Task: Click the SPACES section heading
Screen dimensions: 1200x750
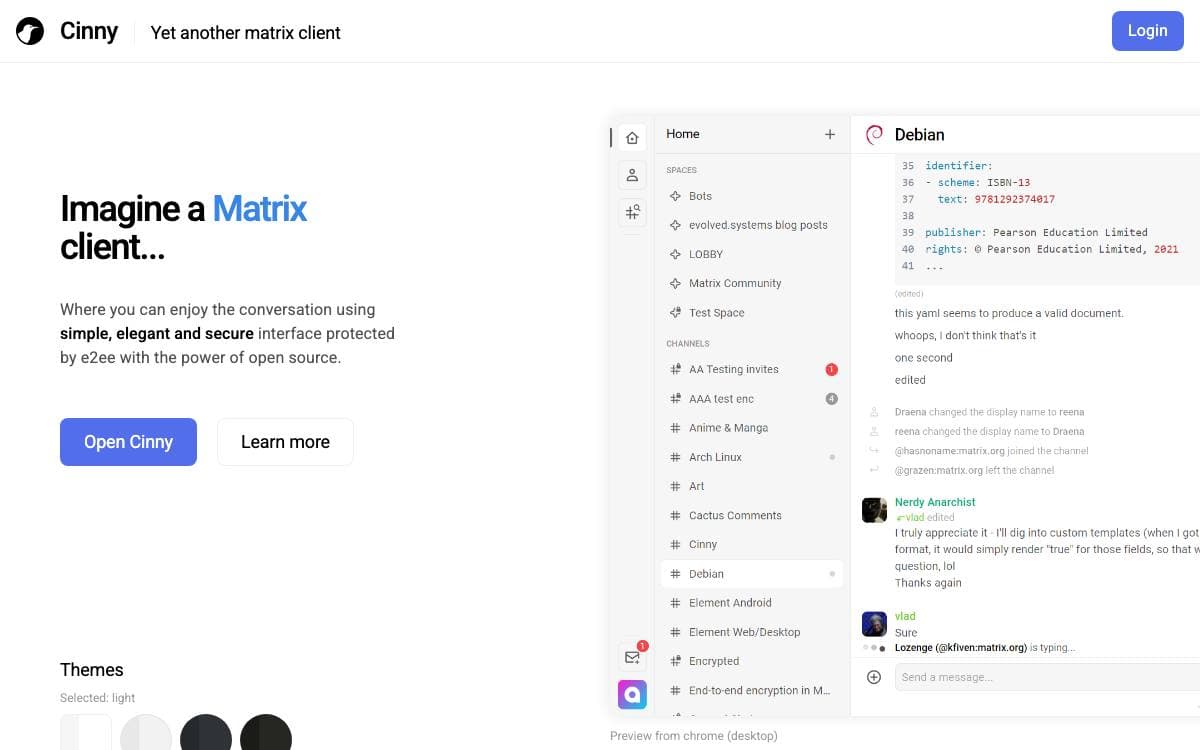Action: click(682, 170)
